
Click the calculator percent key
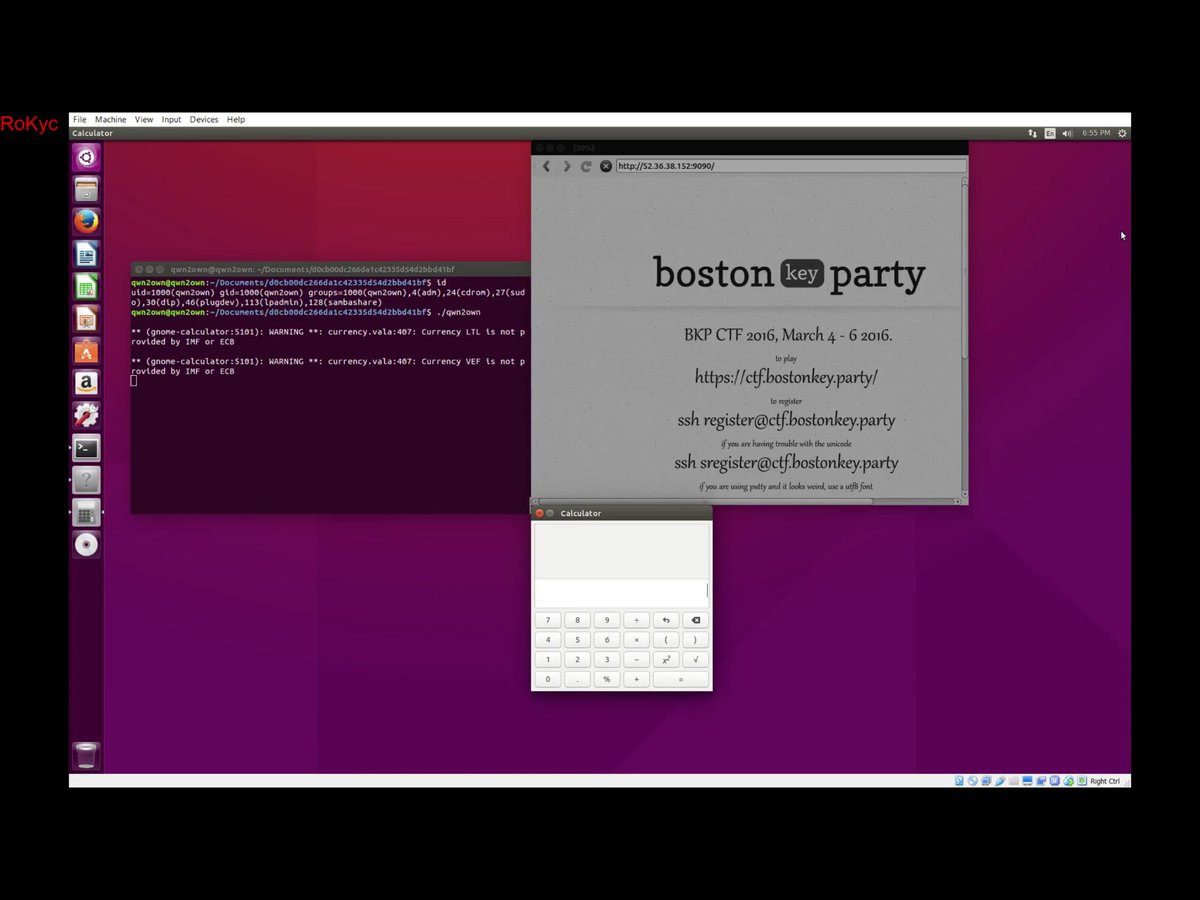607,679
